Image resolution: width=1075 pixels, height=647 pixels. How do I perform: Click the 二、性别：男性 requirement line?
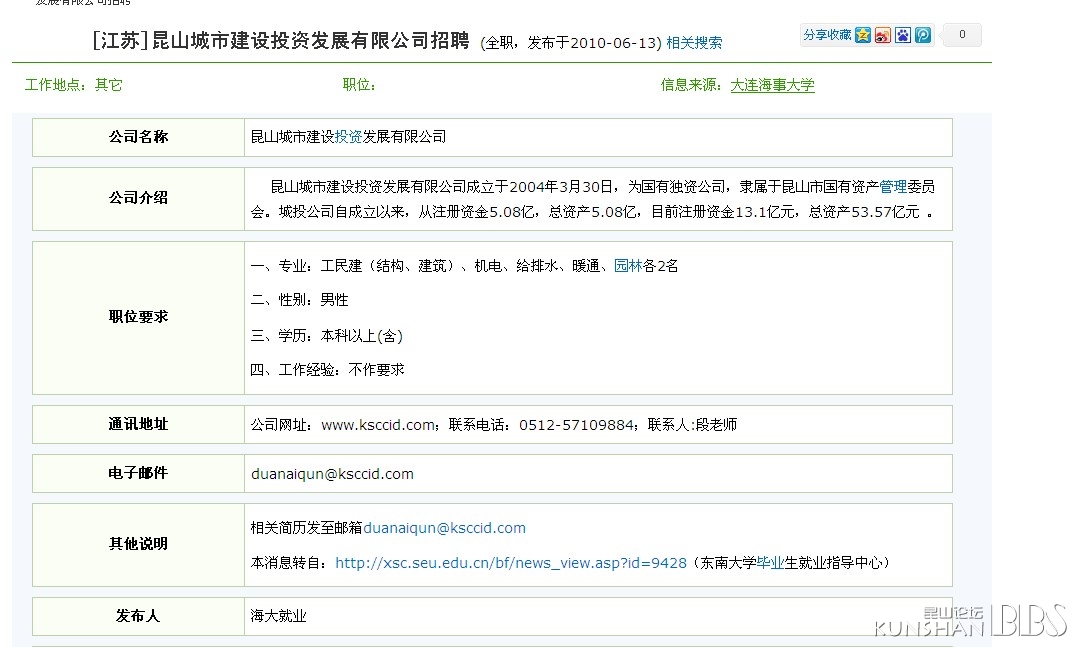[300, 300]
